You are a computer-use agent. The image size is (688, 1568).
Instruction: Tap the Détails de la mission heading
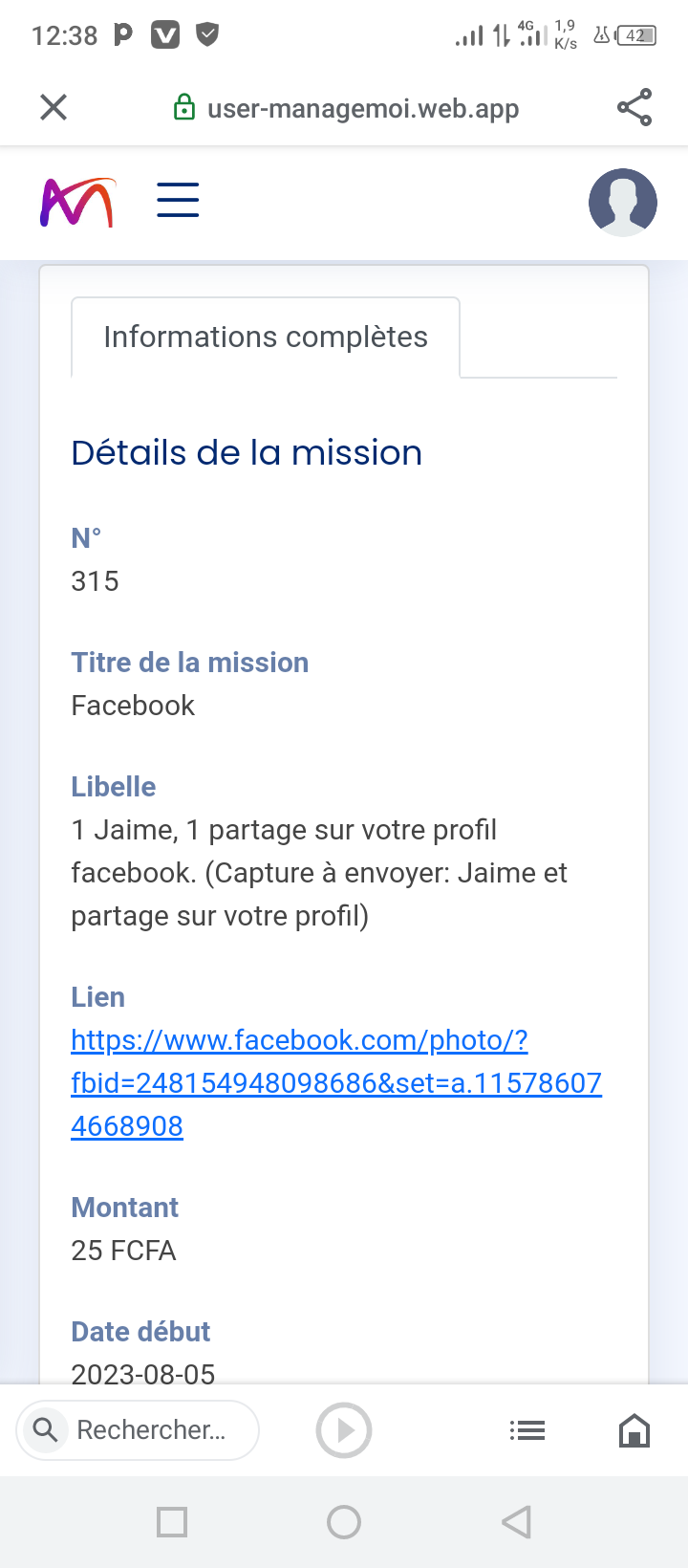click(x=247, y=452)
